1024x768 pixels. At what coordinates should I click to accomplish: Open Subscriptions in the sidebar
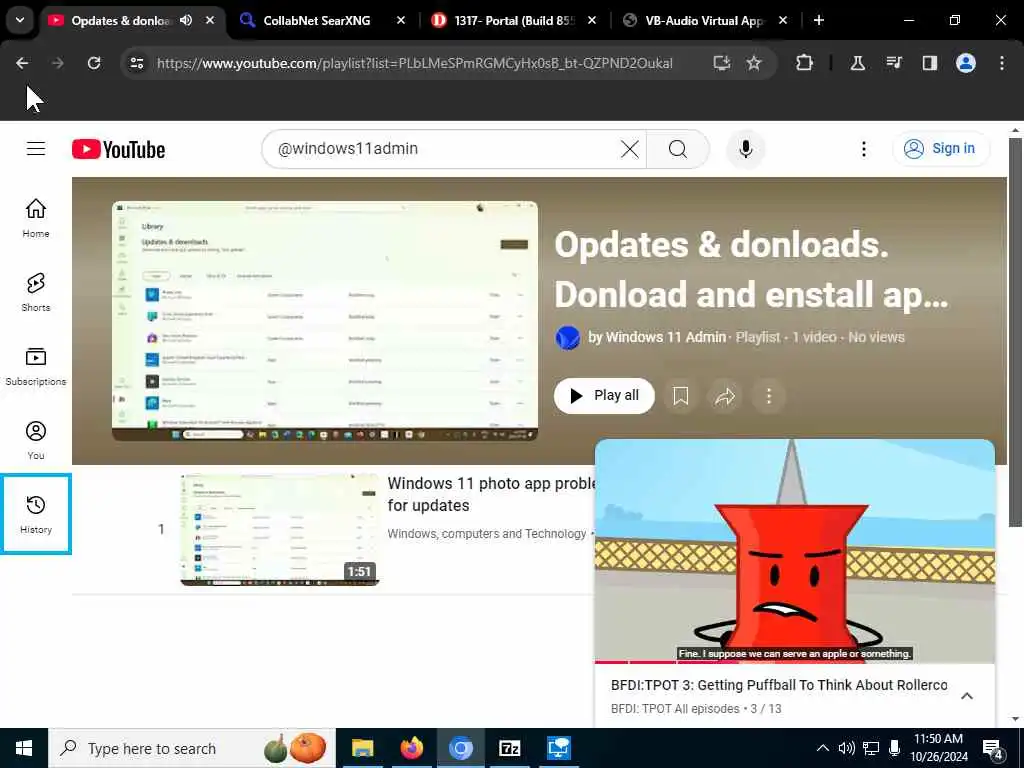(36, 366)
